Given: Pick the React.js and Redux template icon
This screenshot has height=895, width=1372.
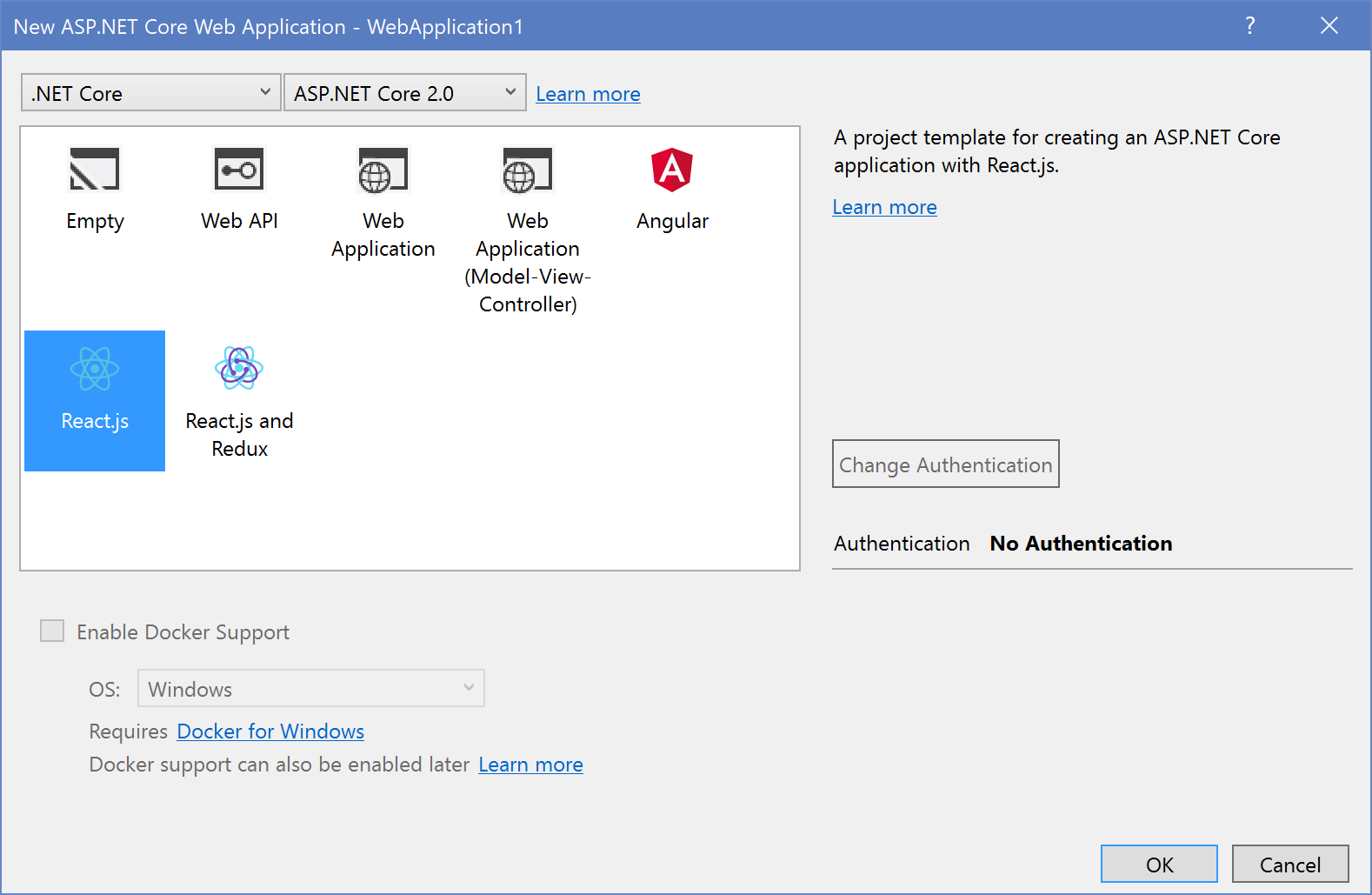Looking at the screenshot, I should click(x=239, y=367).
